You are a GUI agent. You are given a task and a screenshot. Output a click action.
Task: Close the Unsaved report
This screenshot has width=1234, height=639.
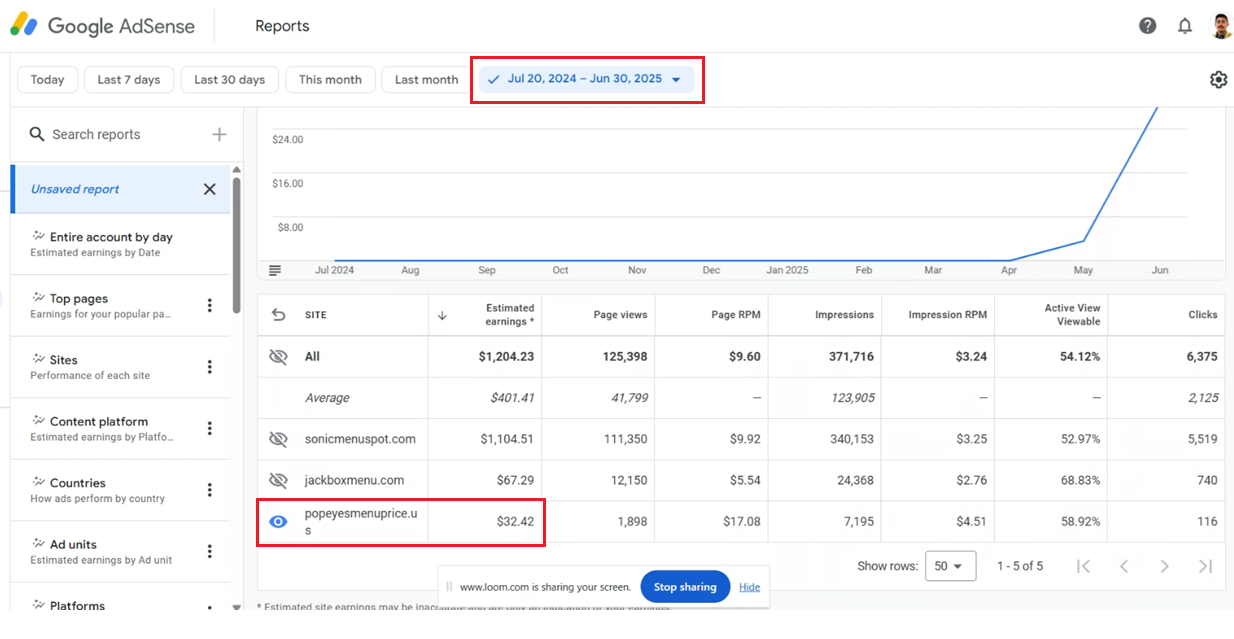point(209,189)
